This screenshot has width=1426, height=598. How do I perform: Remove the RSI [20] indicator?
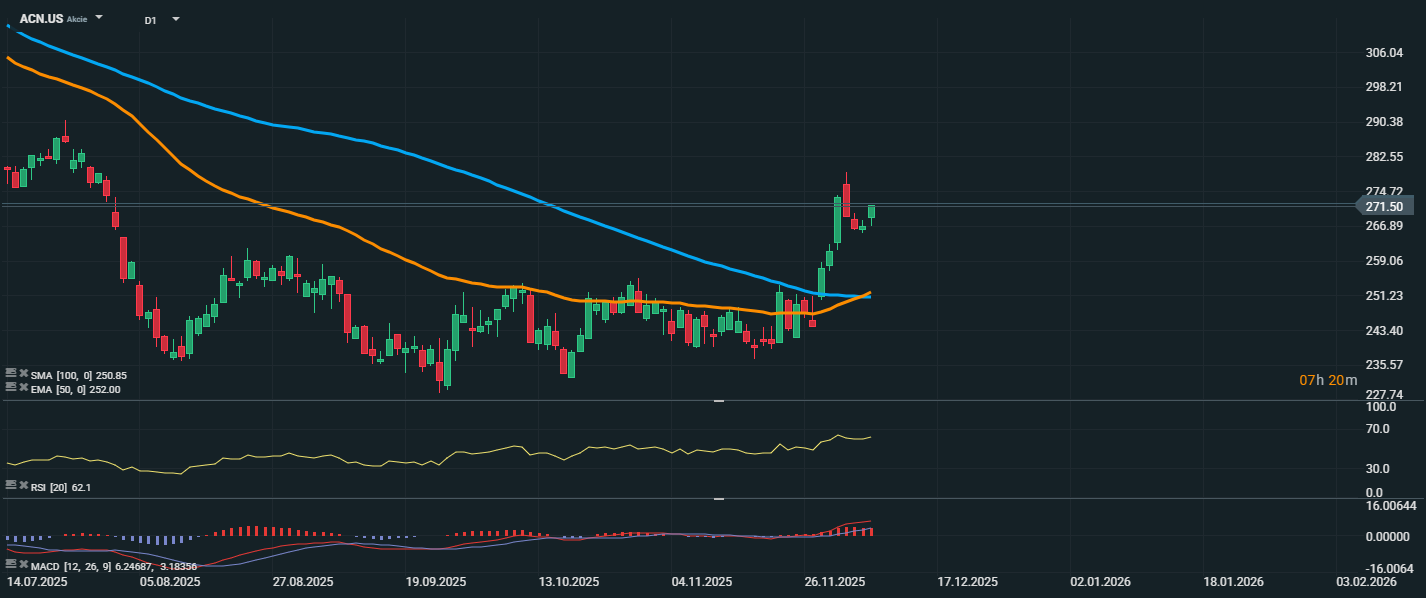click(x=23, y=485)
